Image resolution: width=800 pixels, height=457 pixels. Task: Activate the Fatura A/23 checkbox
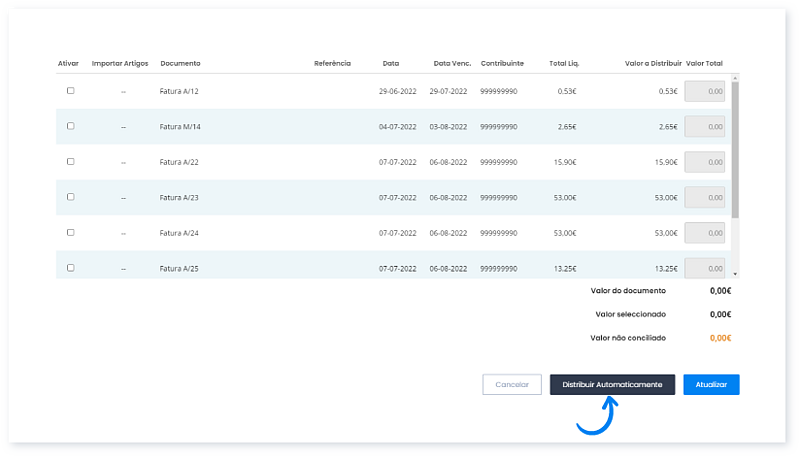point(70,197)
